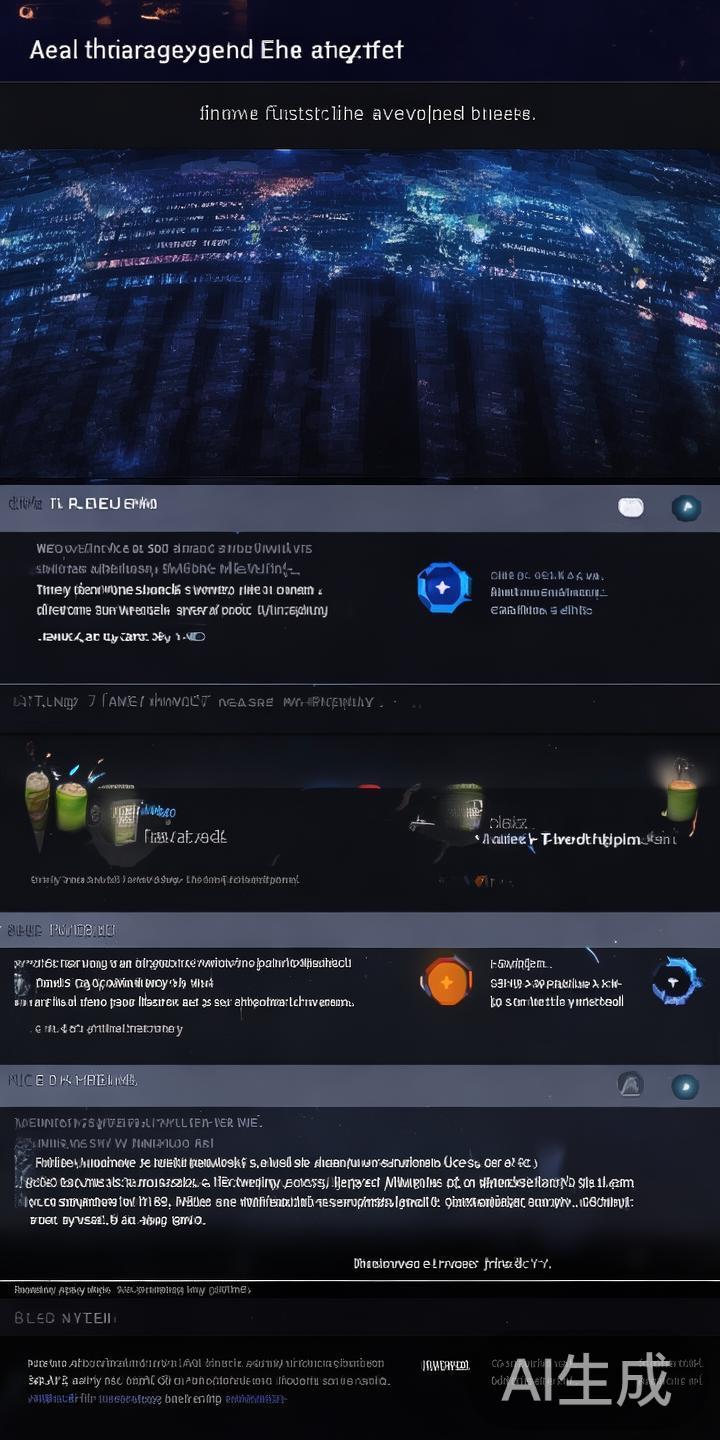Screen dimensions: 720x1440
Task: Open the blue digital cityscape banner image
Action: point(360,314)
